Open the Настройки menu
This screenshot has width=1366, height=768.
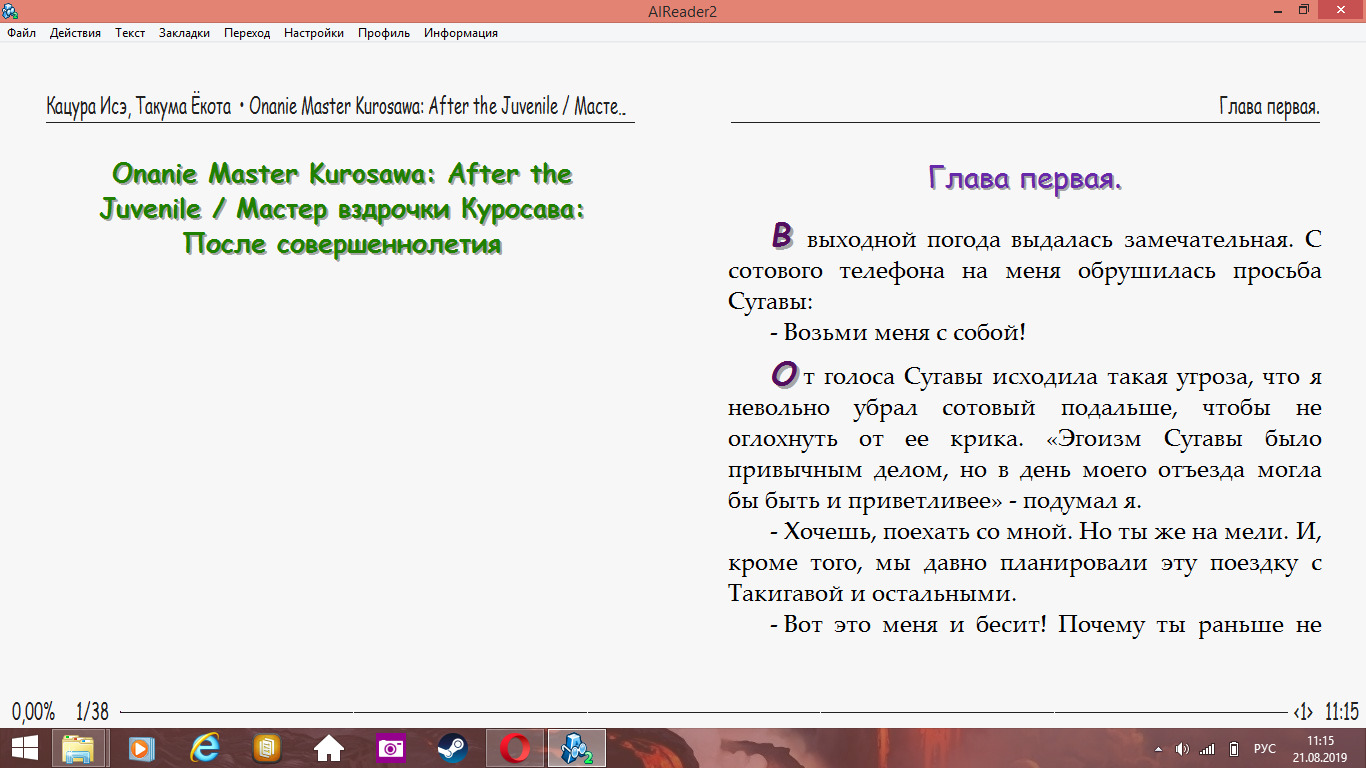point(313,33)
